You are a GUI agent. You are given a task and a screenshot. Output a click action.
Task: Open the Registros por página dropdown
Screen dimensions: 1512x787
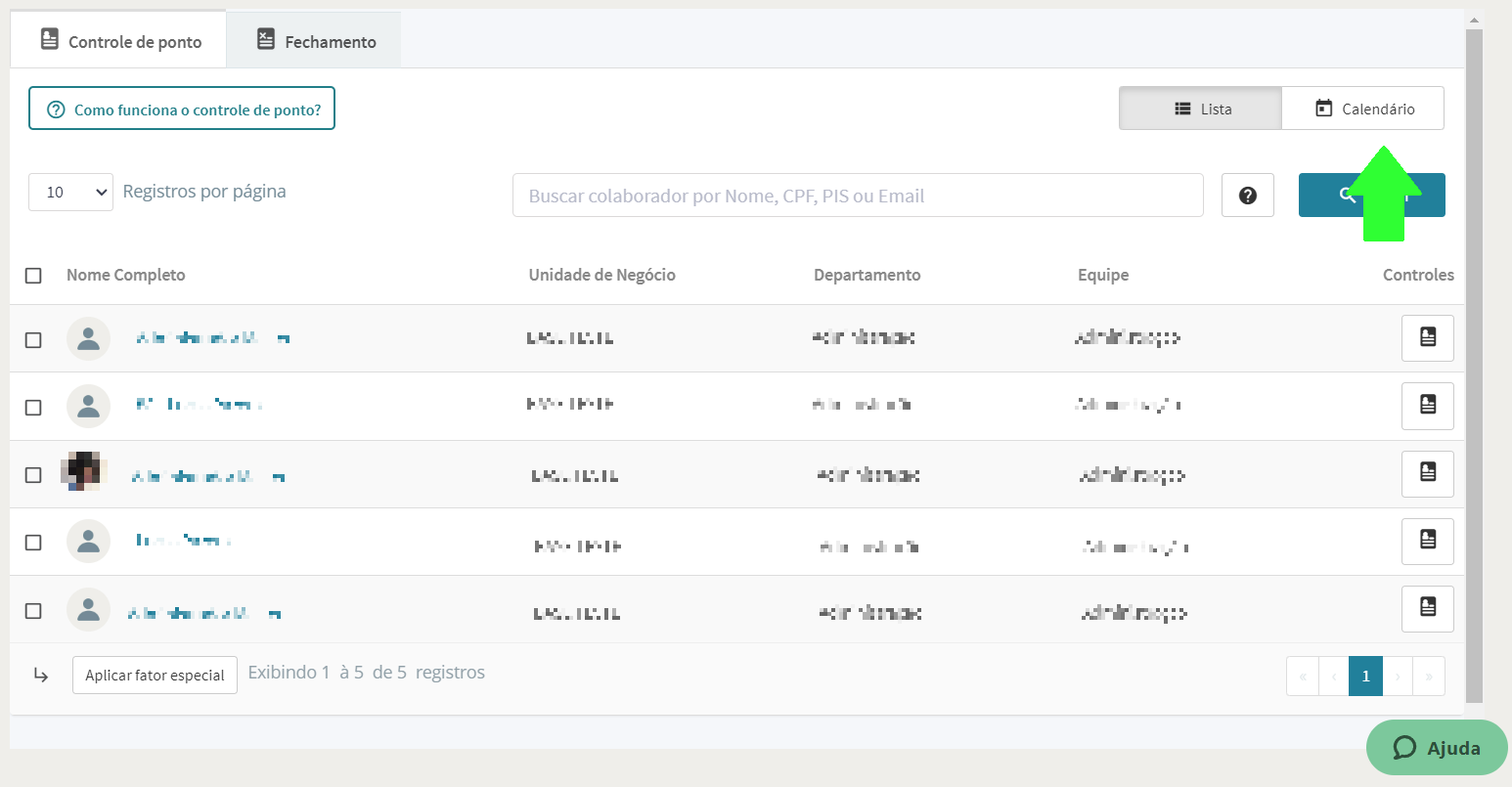pyautogui.click(x=71, y=193)
